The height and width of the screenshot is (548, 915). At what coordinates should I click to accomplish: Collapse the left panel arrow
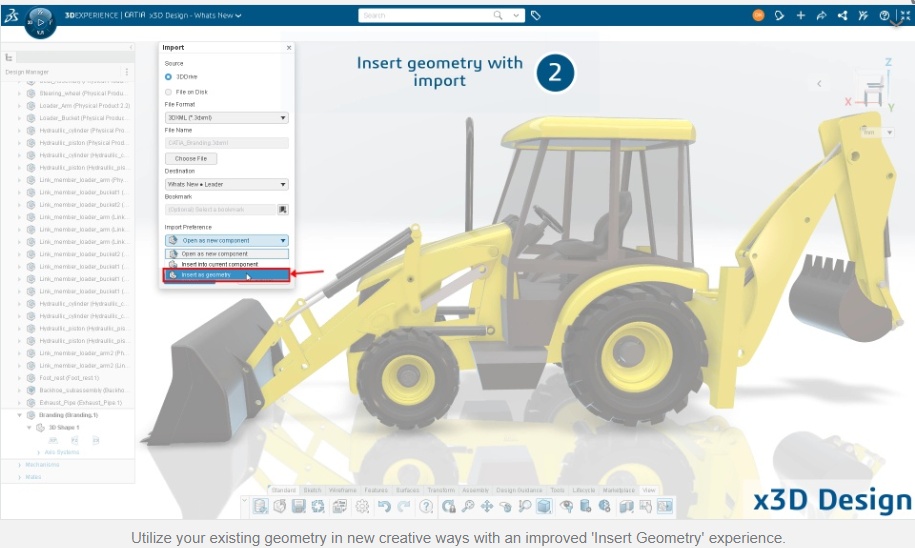pos(131,47)
